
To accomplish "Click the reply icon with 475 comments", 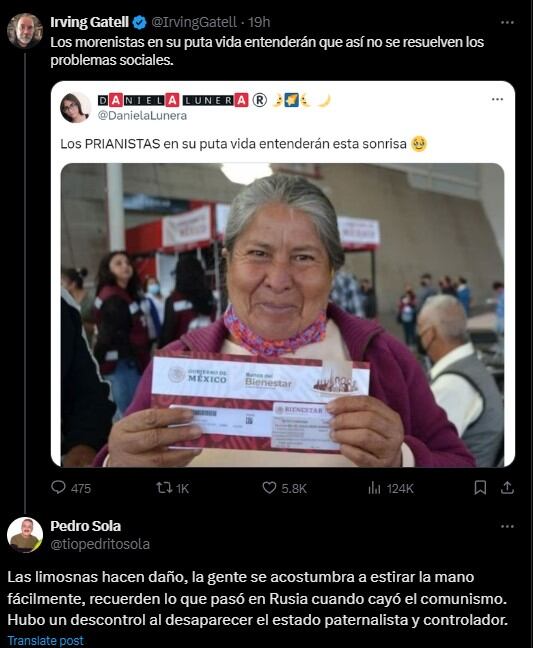I will 58,488.
